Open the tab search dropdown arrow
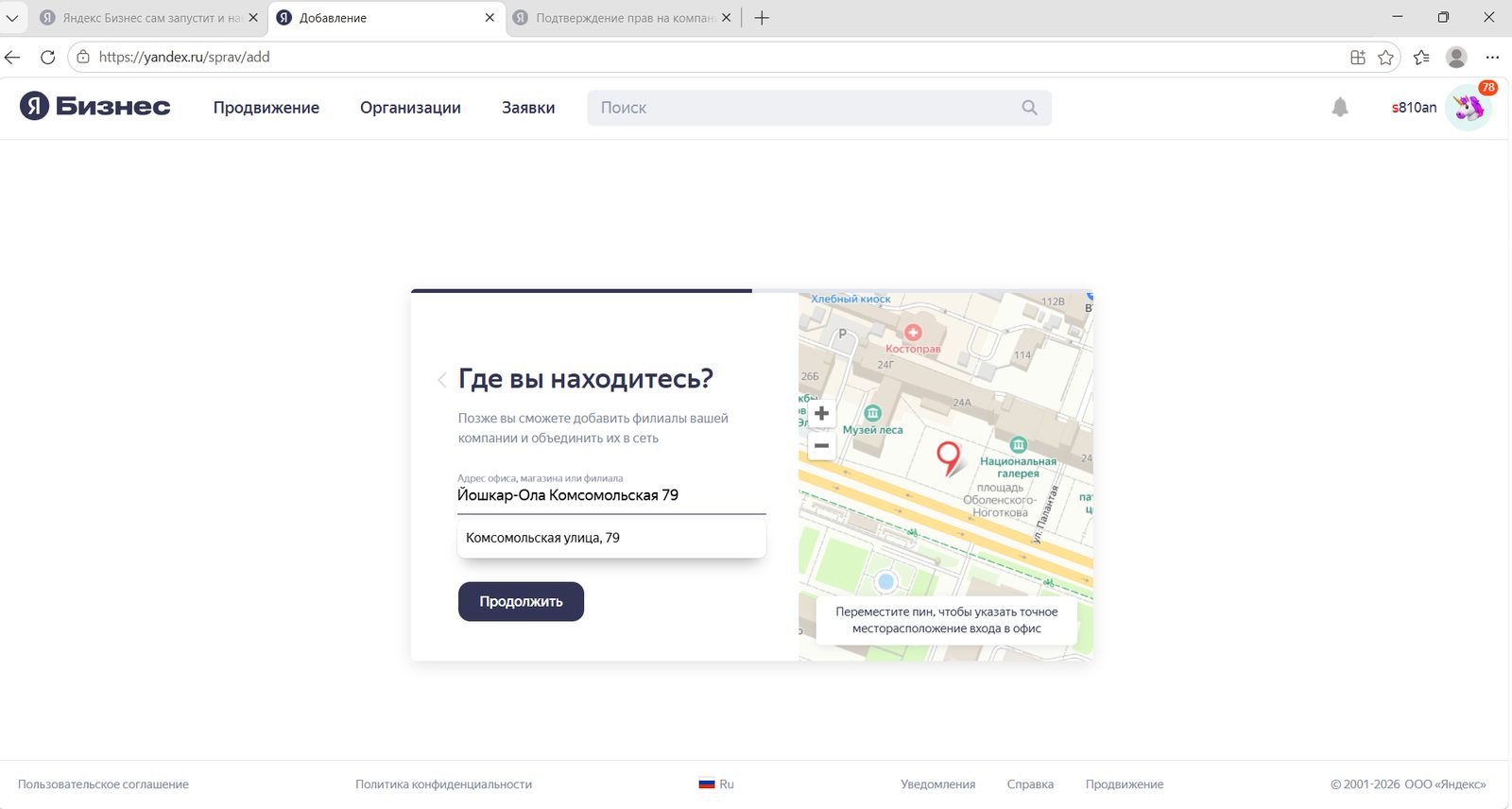This screenshot has height=809, width=1512. (x=12, y=18)
